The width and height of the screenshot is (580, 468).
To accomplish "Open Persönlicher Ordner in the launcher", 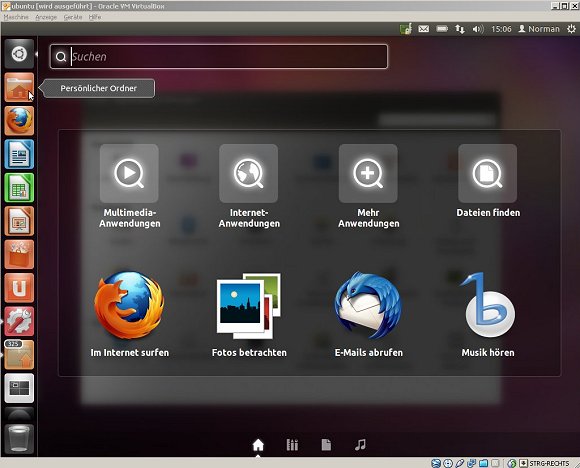I will coord(19,87).
